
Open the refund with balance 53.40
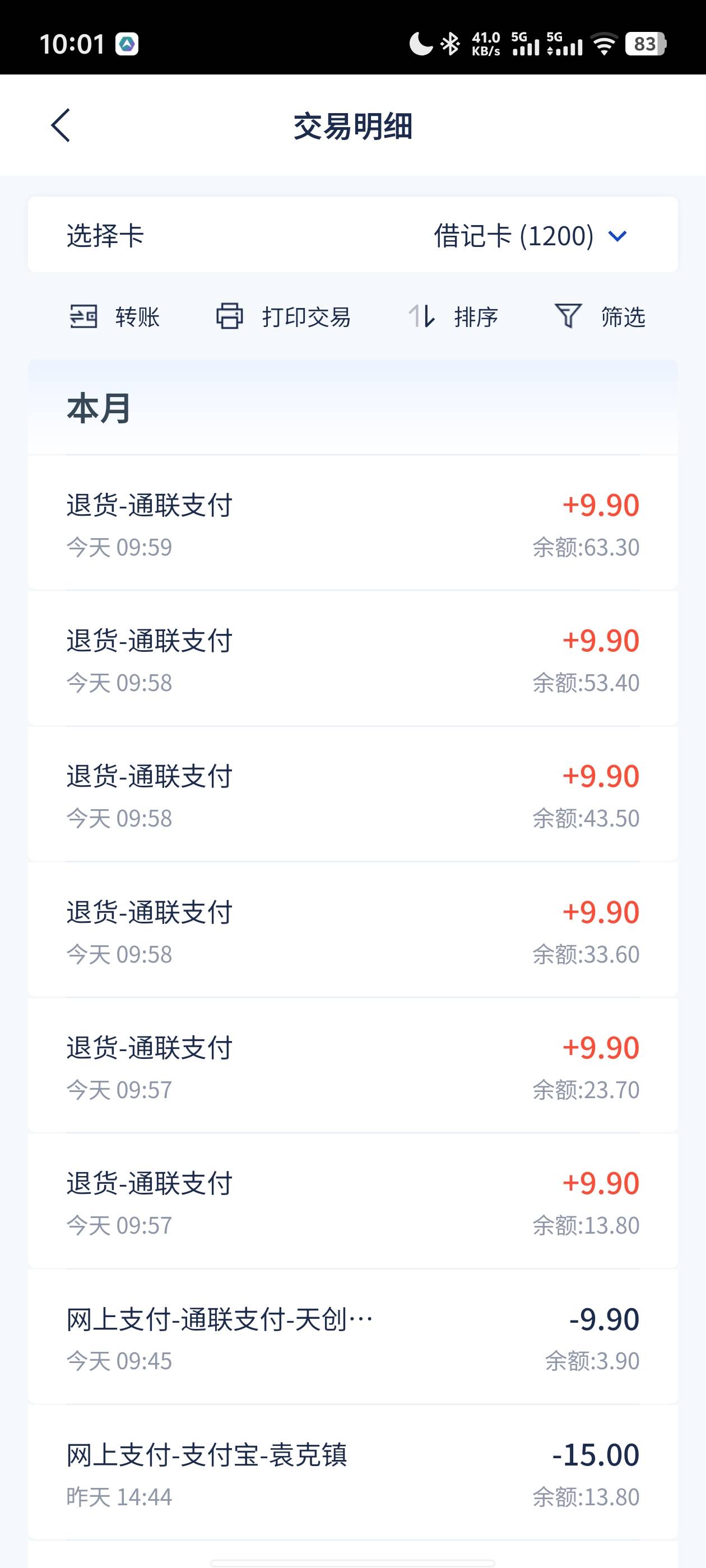[352, 659]
